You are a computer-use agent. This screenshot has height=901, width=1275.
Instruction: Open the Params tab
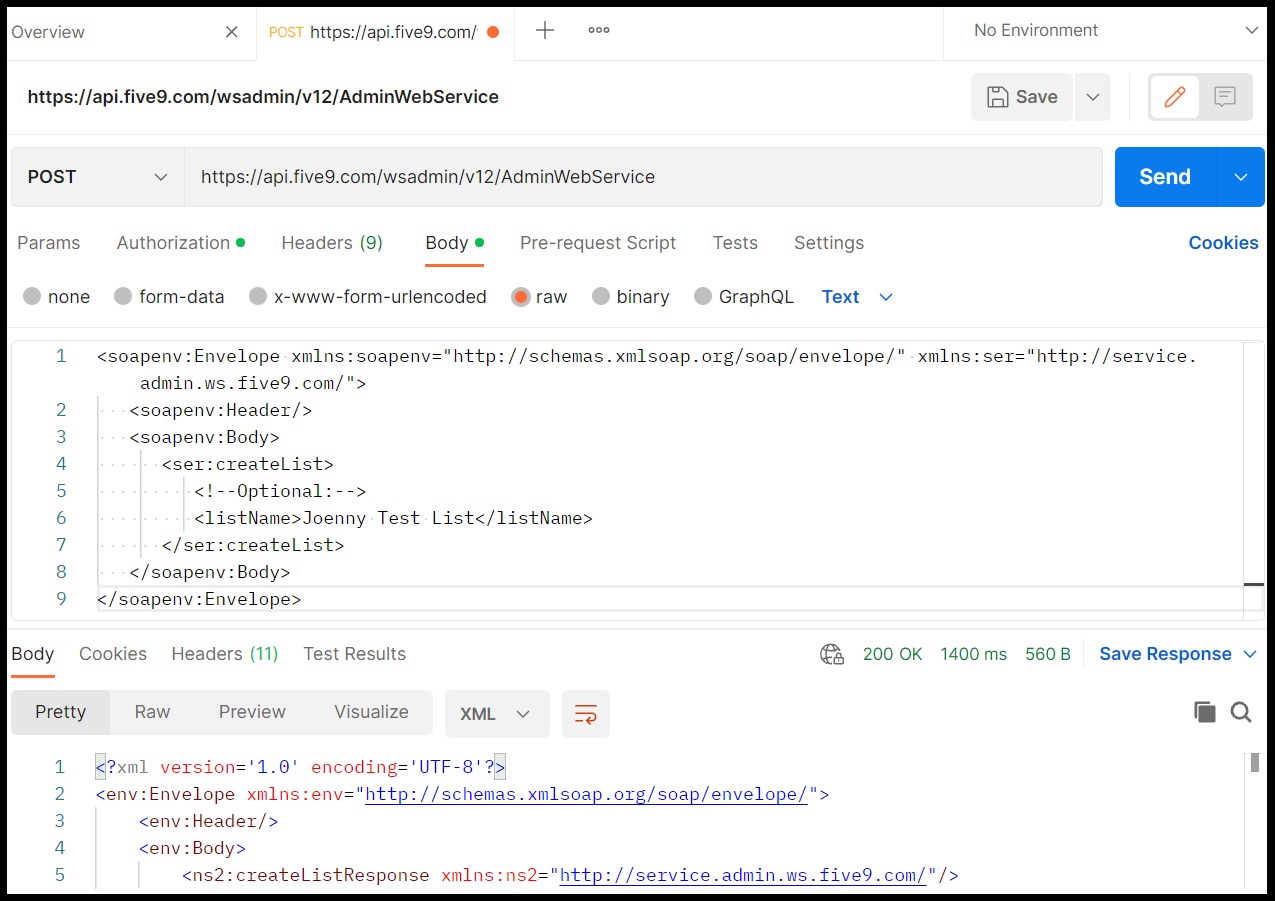pos(49,243)
